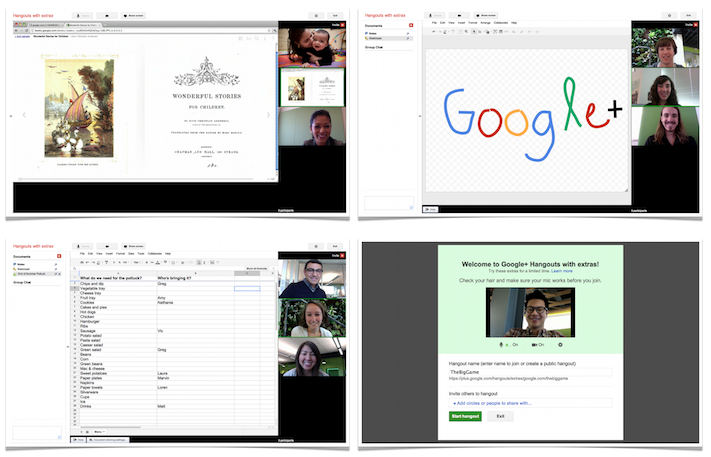Click the Hangout name field containing TheBigGame
The width and height of the screenshot is (711, 457).
click(530, 371)
